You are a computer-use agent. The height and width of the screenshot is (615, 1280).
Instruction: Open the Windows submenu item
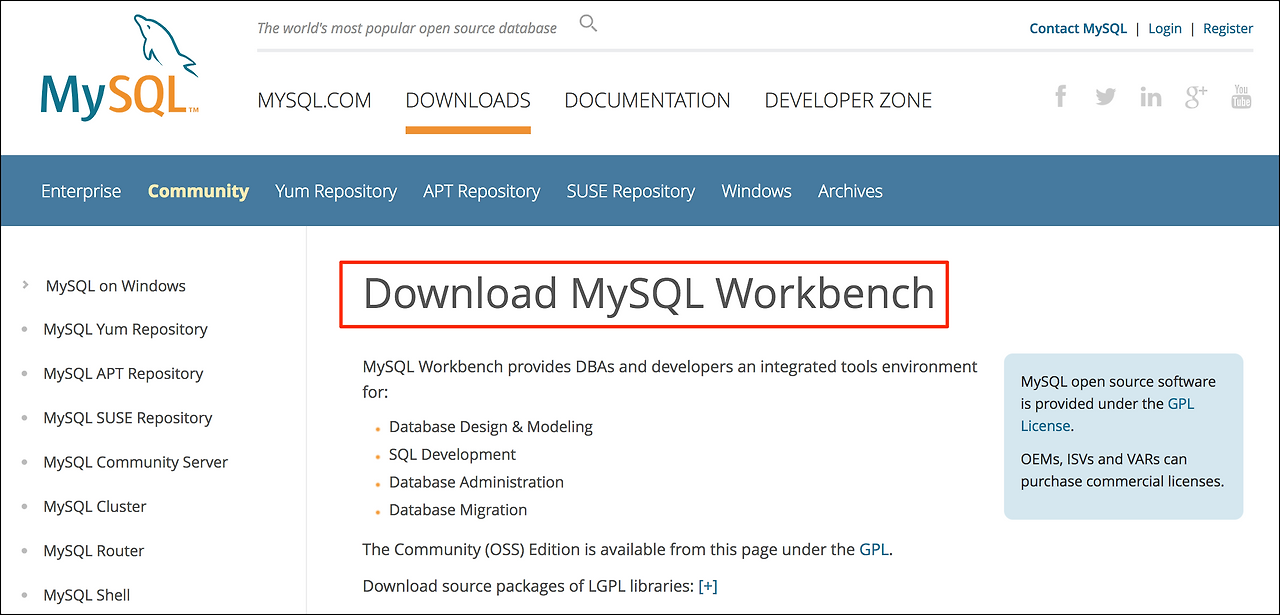click(x=757, y=191)
